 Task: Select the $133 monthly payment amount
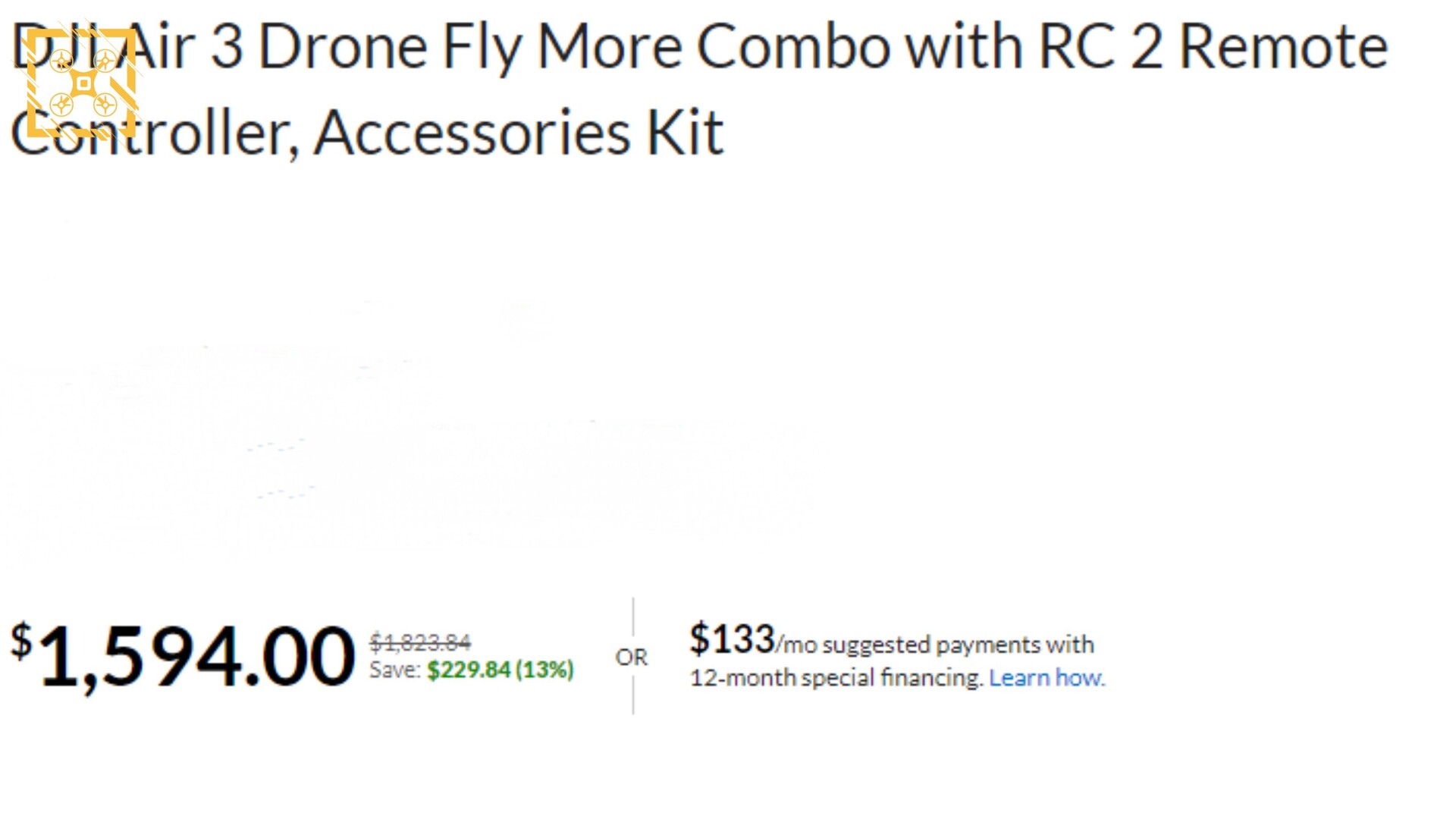coord(732,639)
